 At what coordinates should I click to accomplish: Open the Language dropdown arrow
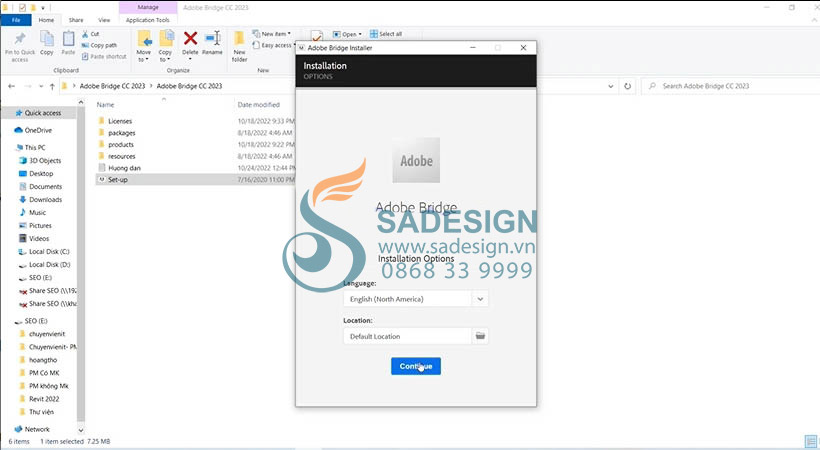click(x=480, y=299)
